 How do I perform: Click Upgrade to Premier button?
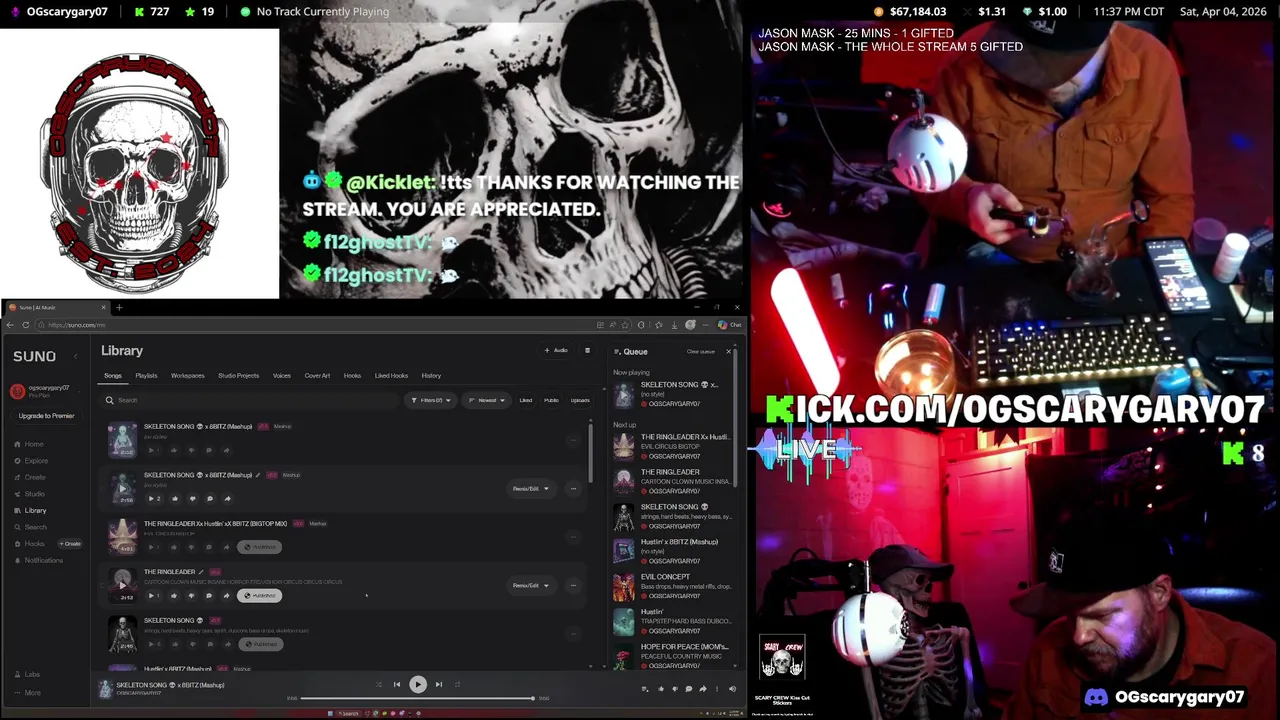[46, 416]
